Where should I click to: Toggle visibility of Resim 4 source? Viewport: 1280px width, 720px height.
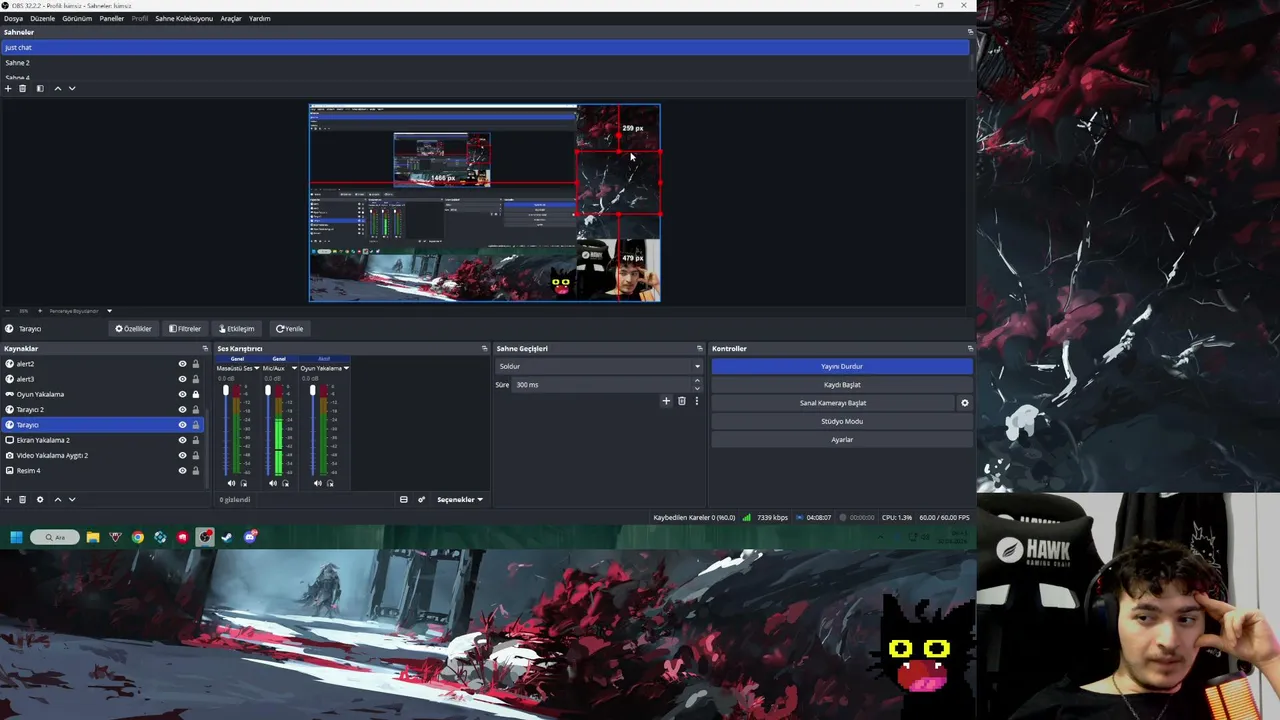[x=182, y=470]
